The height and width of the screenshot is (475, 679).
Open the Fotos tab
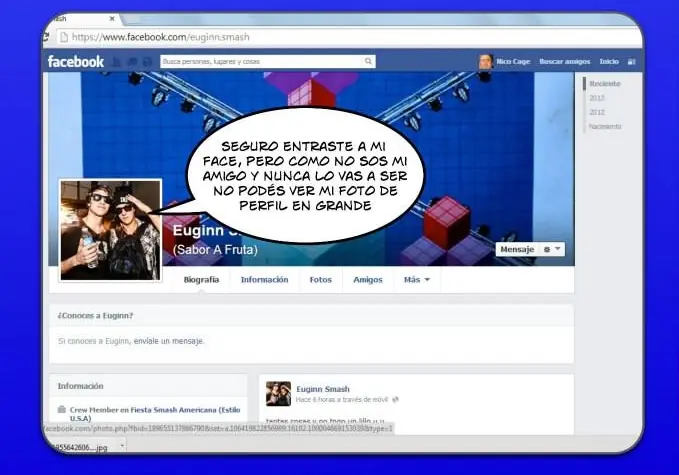coord(320,280)
